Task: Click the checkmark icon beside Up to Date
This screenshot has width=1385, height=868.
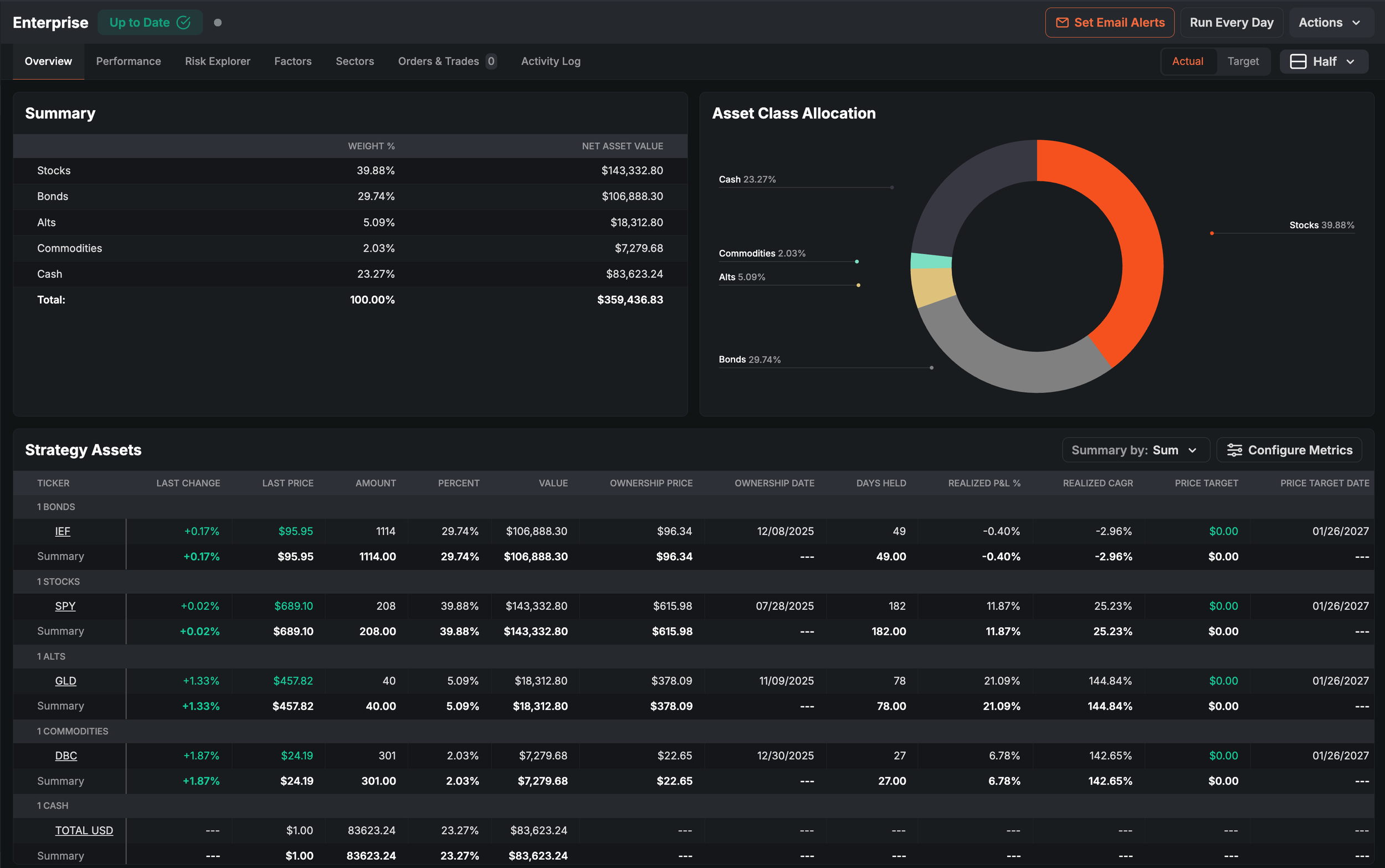Action: click(184, 22)
